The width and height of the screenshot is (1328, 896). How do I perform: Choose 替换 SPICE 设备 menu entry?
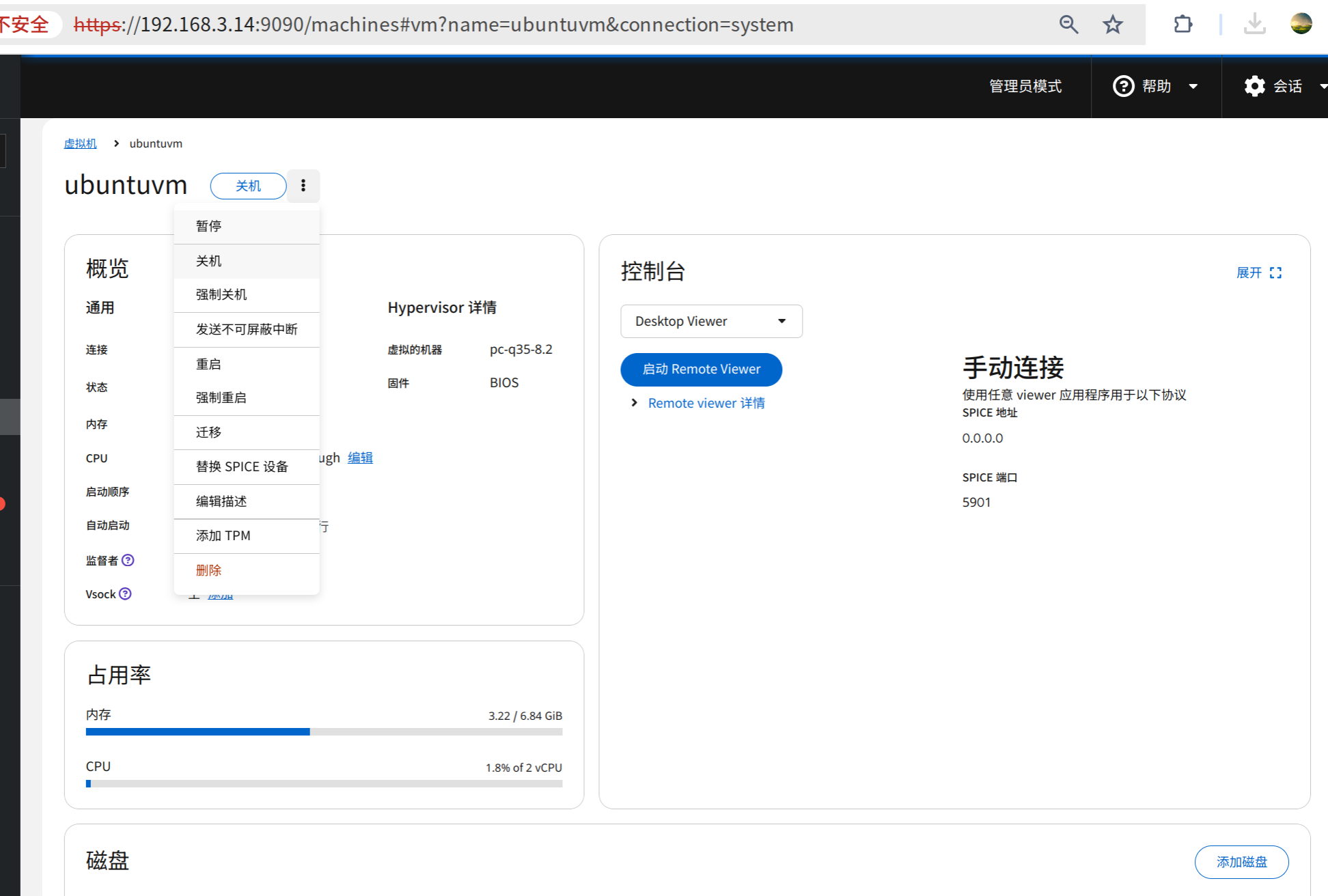(x=247, y=466)
